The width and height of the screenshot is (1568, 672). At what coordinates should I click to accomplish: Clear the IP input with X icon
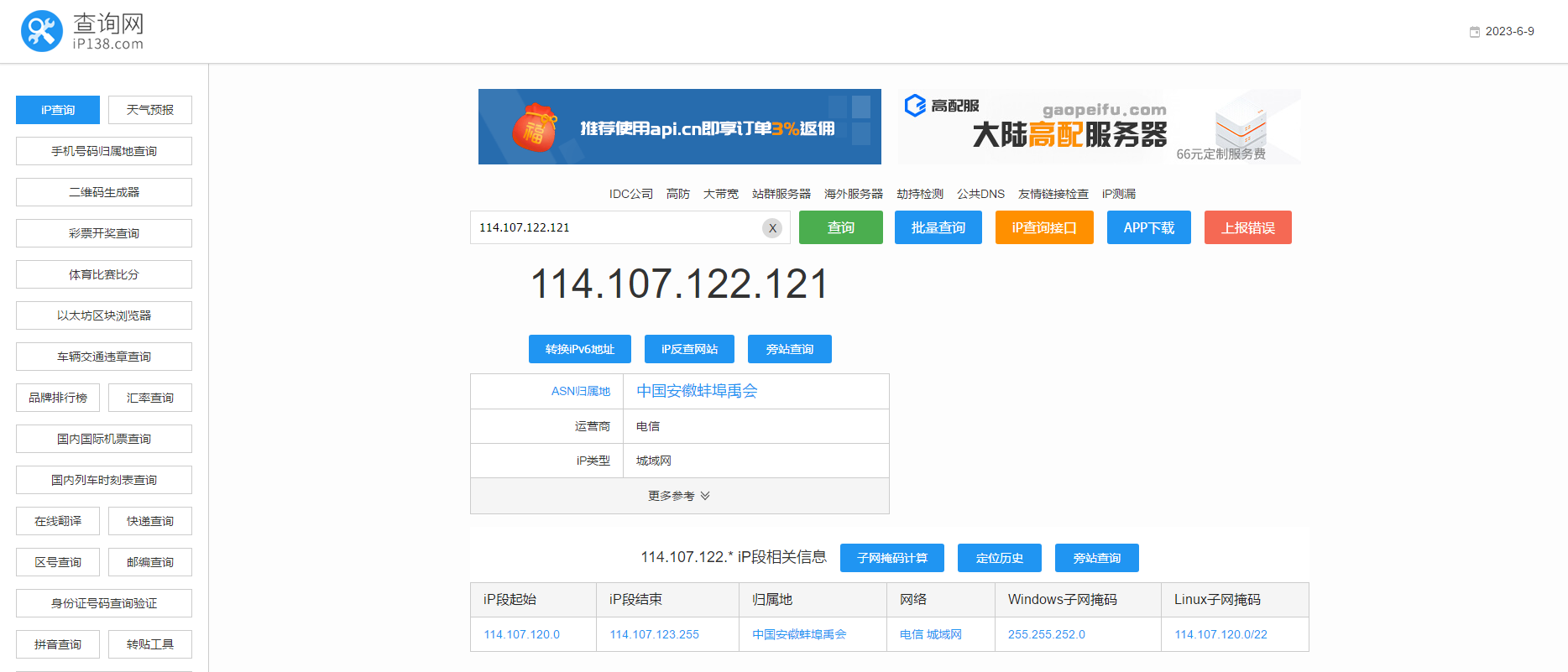pyautogui.click(x=772, y=227)
